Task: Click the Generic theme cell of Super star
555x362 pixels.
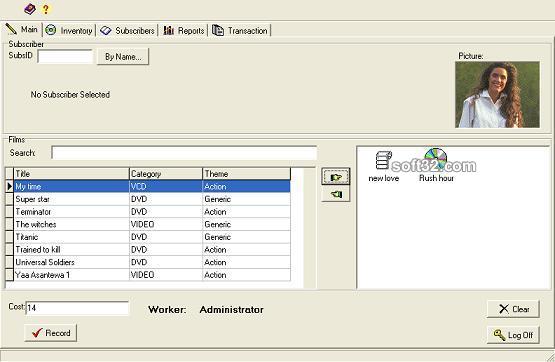Action: click(247, 199)
